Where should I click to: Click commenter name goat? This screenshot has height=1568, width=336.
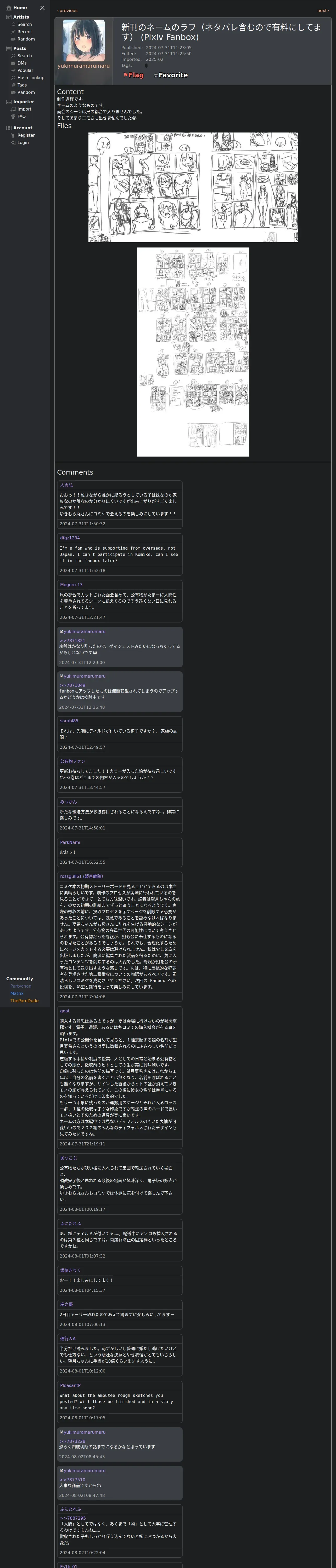click(x=65, y=1011)
